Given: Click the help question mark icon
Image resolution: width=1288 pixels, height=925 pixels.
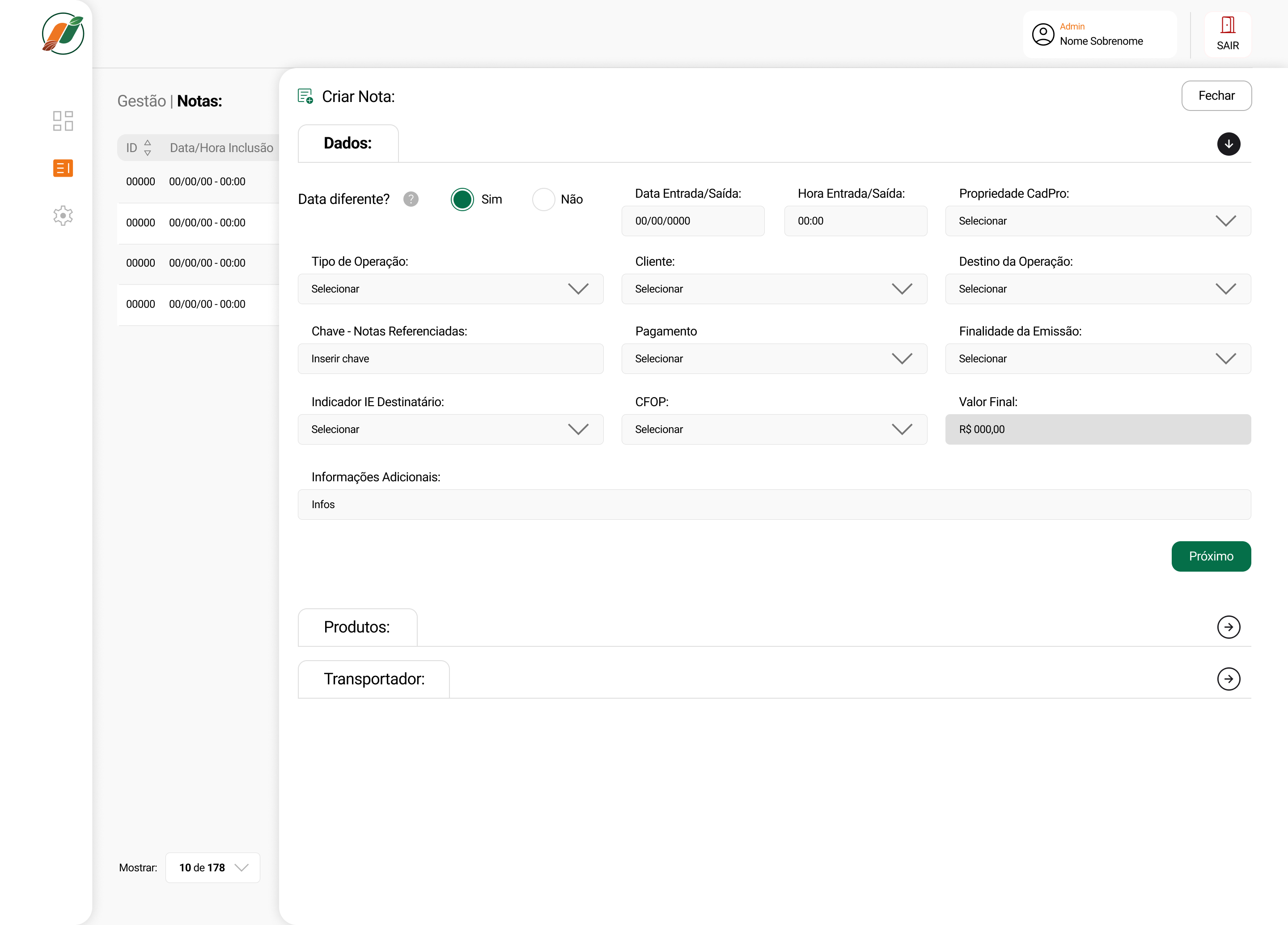Looking at the screenshot, I should click(x=411, y=199).
